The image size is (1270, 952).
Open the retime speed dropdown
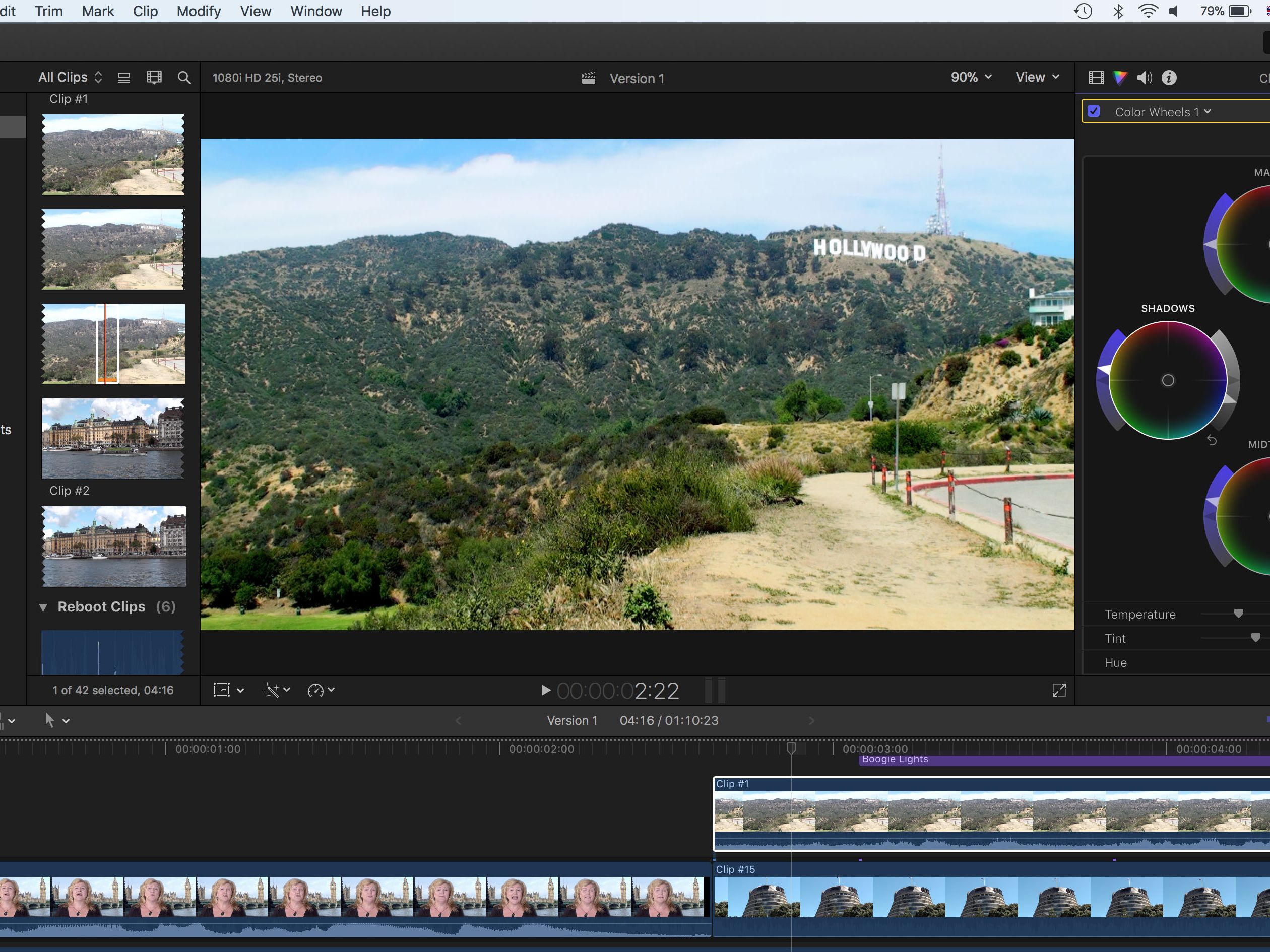[x=321, y=690]
